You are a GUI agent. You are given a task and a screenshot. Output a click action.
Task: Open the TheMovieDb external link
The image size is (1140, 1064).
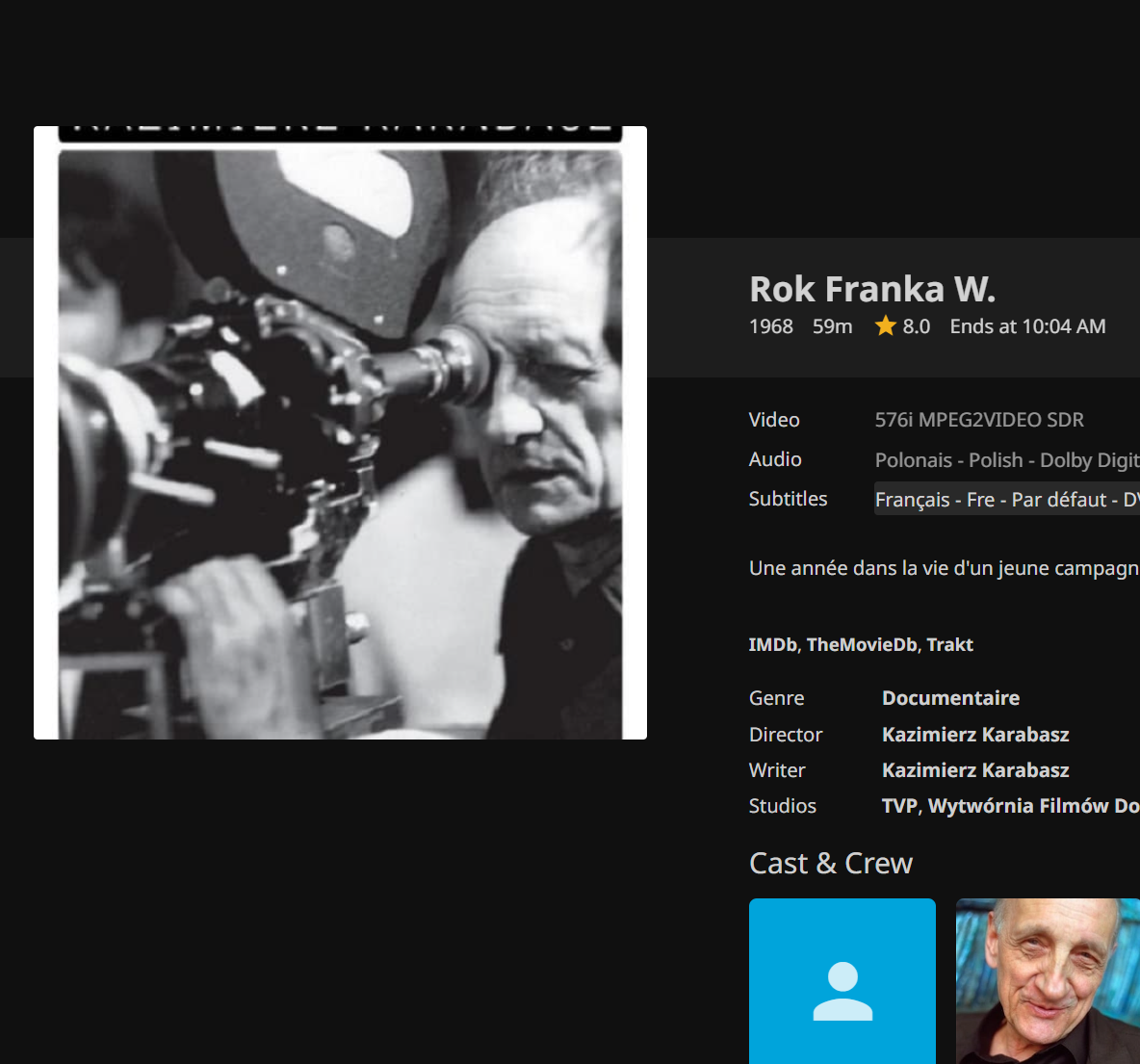click(862, 645)
